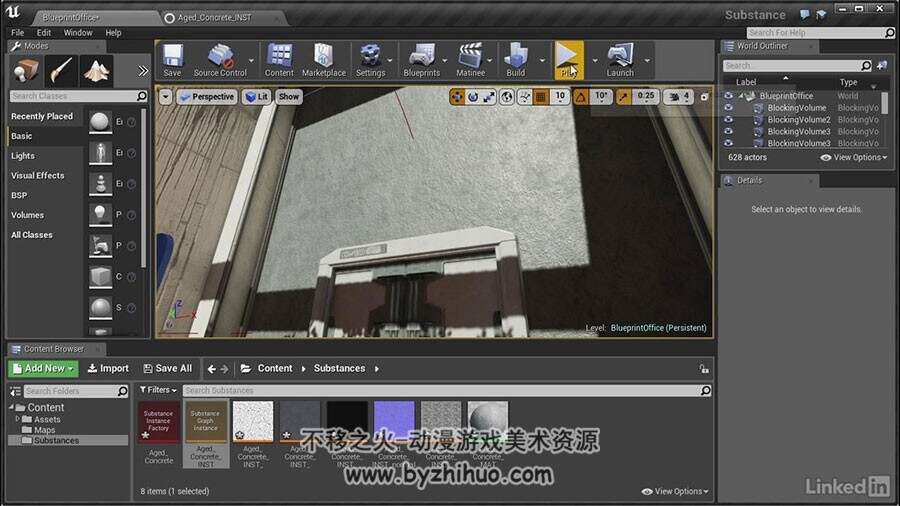Toggle visibility of BlueprintOffice world

click(x=728, y=96)
